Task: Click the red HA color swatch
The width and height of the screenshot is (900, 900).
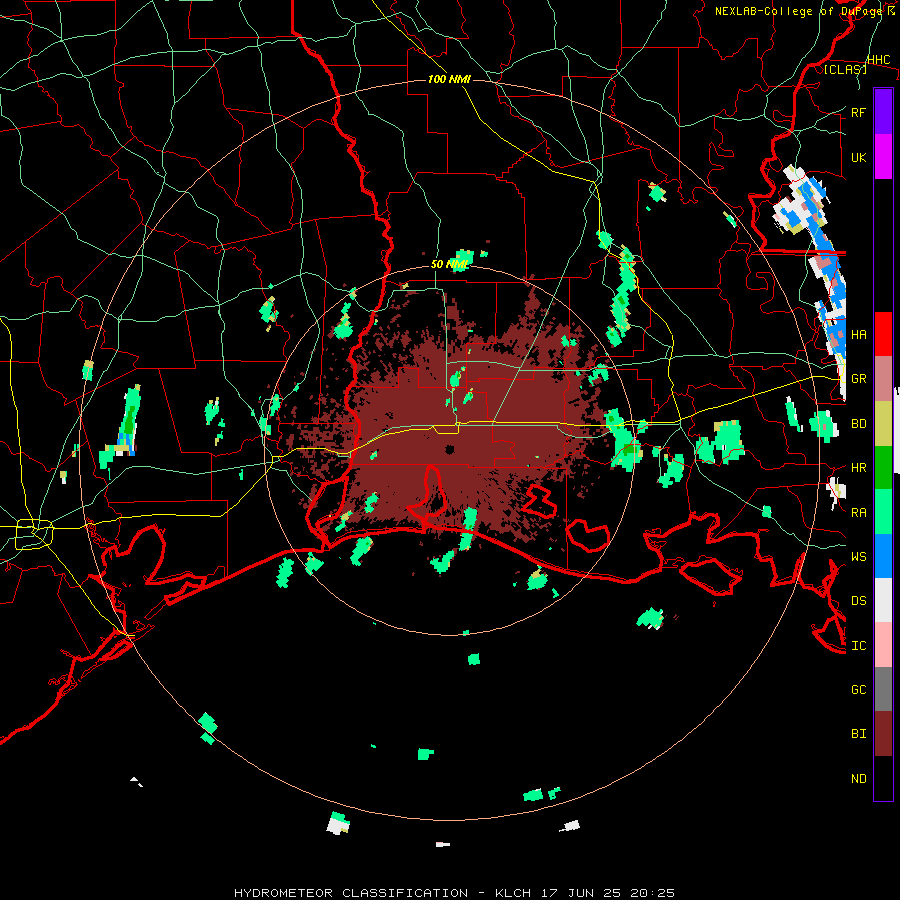Action: coord(883,334)
